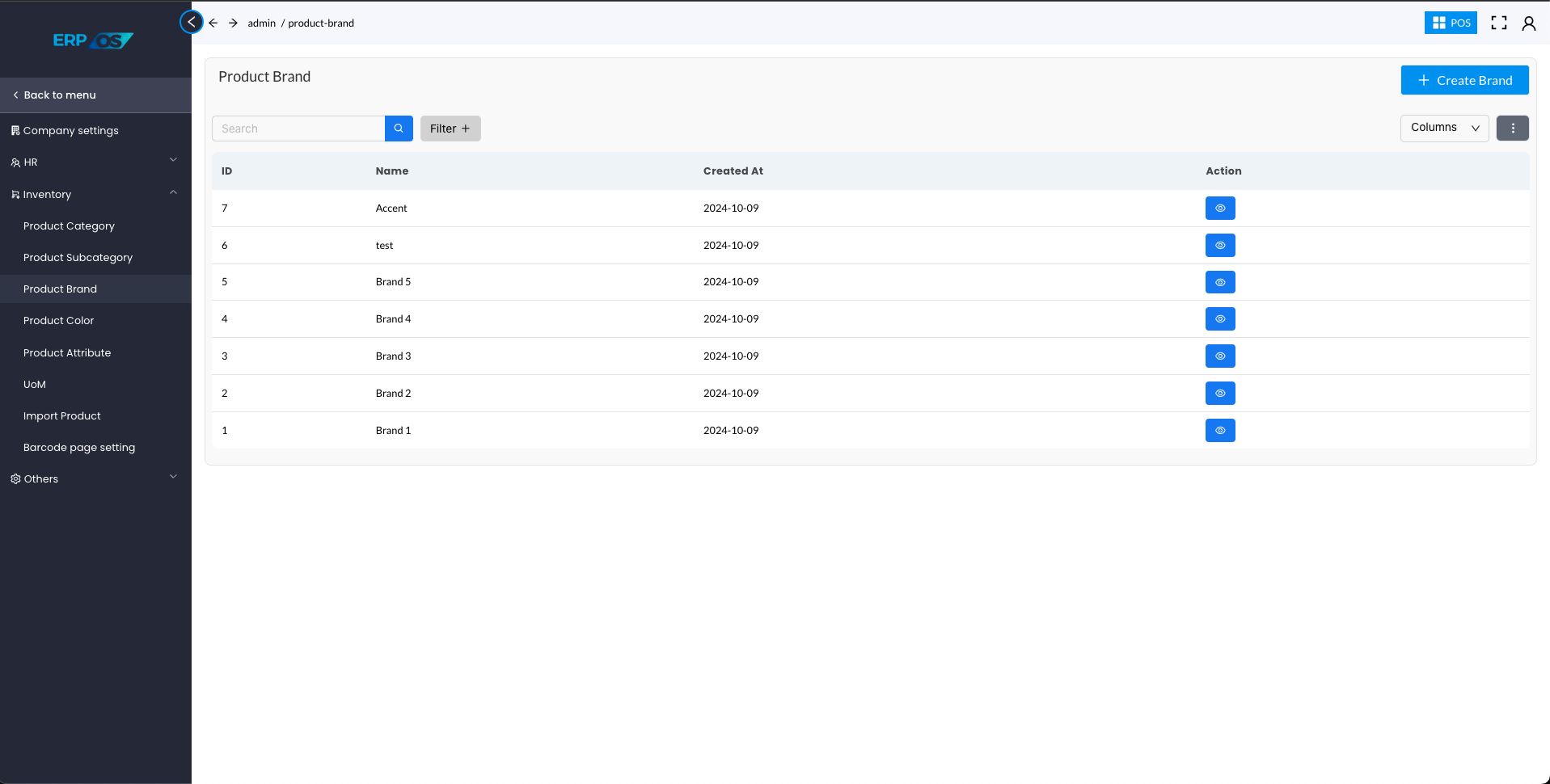Click the Brand 4 name cell
The image size is (1550, 784).
pos(393,318)
